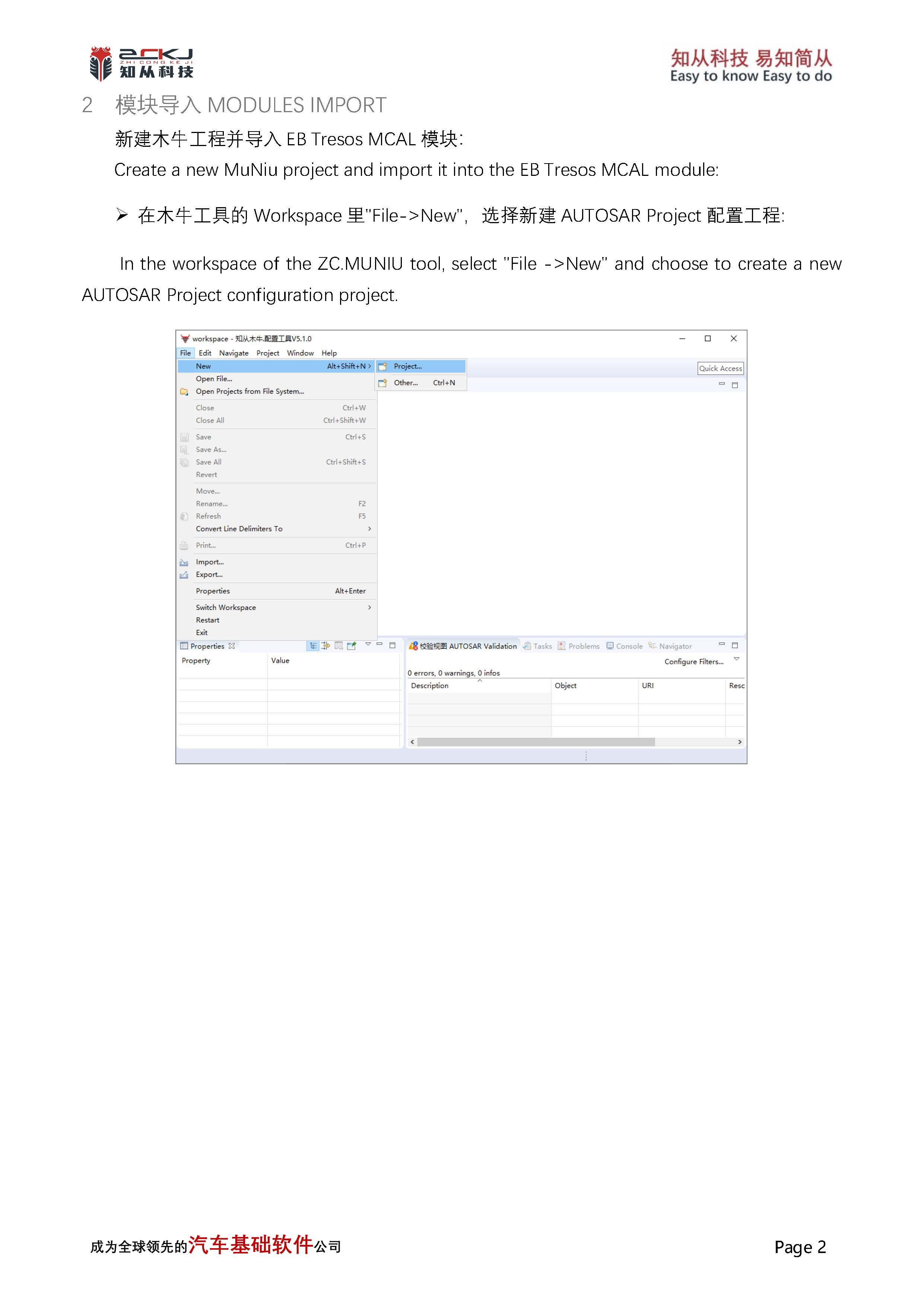The width and height of the screenshot is (924, 1316).
Task: Click the open-projects folder icon
Action: 184,392
